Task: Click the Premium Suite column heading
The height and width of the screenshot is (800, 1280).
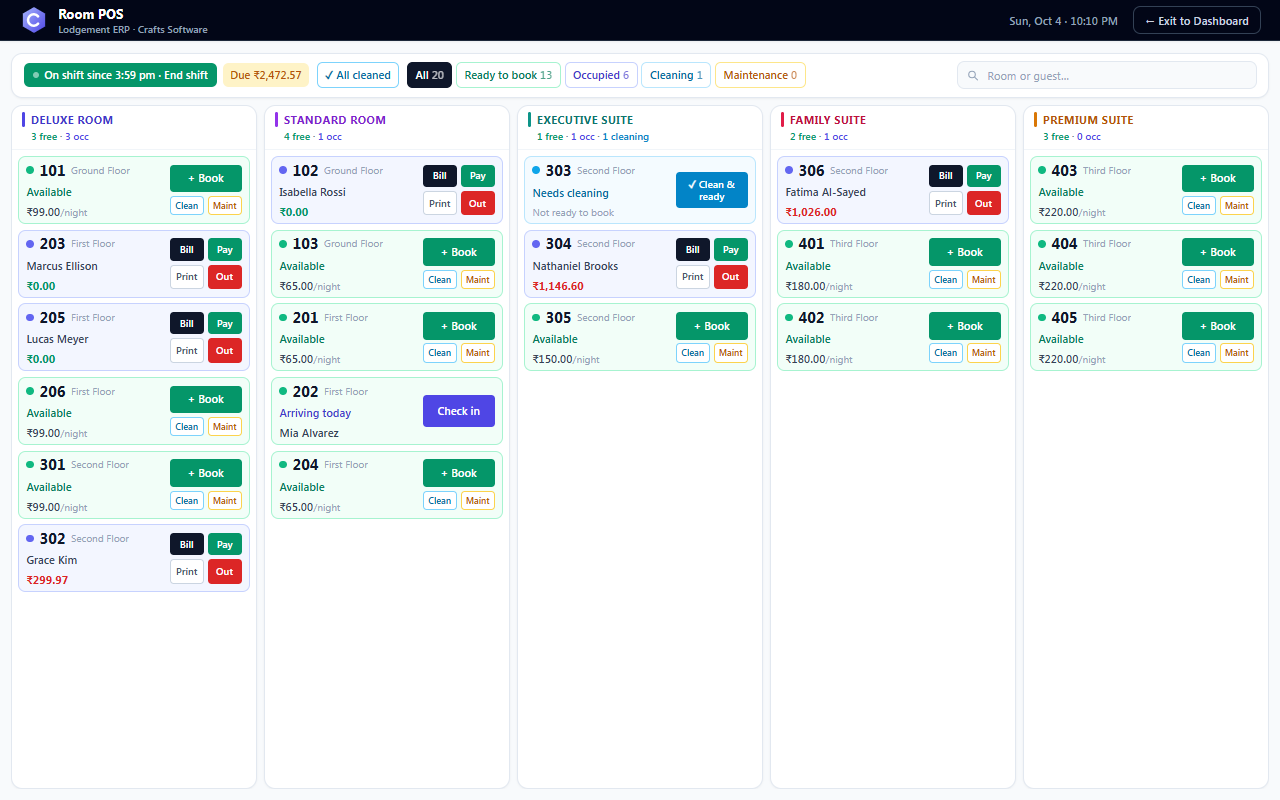Action: point(1089,120)
